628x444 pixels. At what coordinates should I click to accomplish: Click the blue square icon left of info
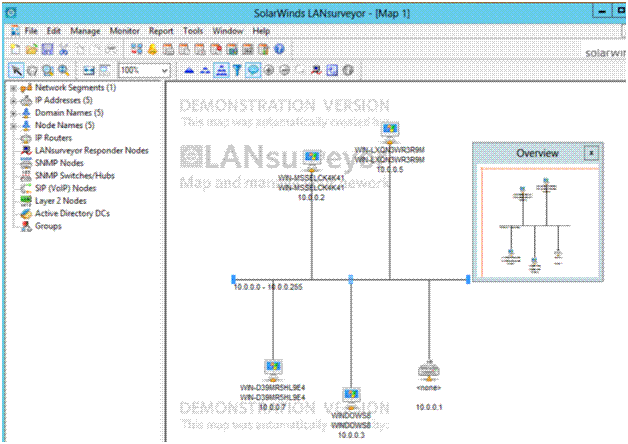point(332,71)
